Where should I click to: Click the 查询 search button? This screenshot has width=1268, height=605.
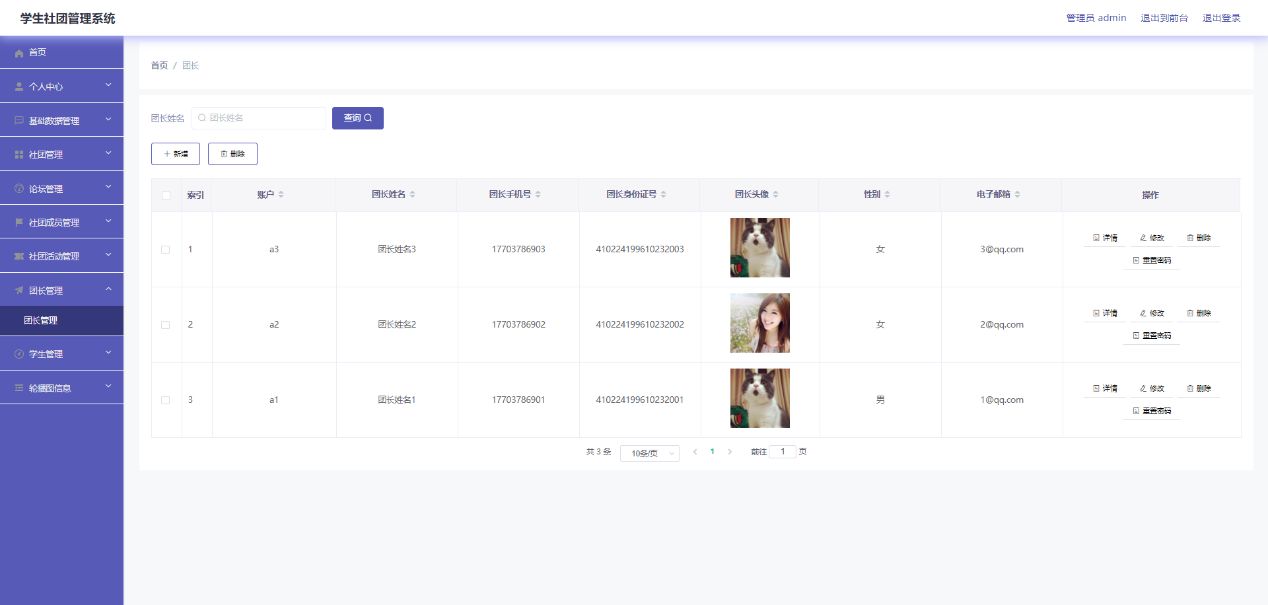coord(358,118)
